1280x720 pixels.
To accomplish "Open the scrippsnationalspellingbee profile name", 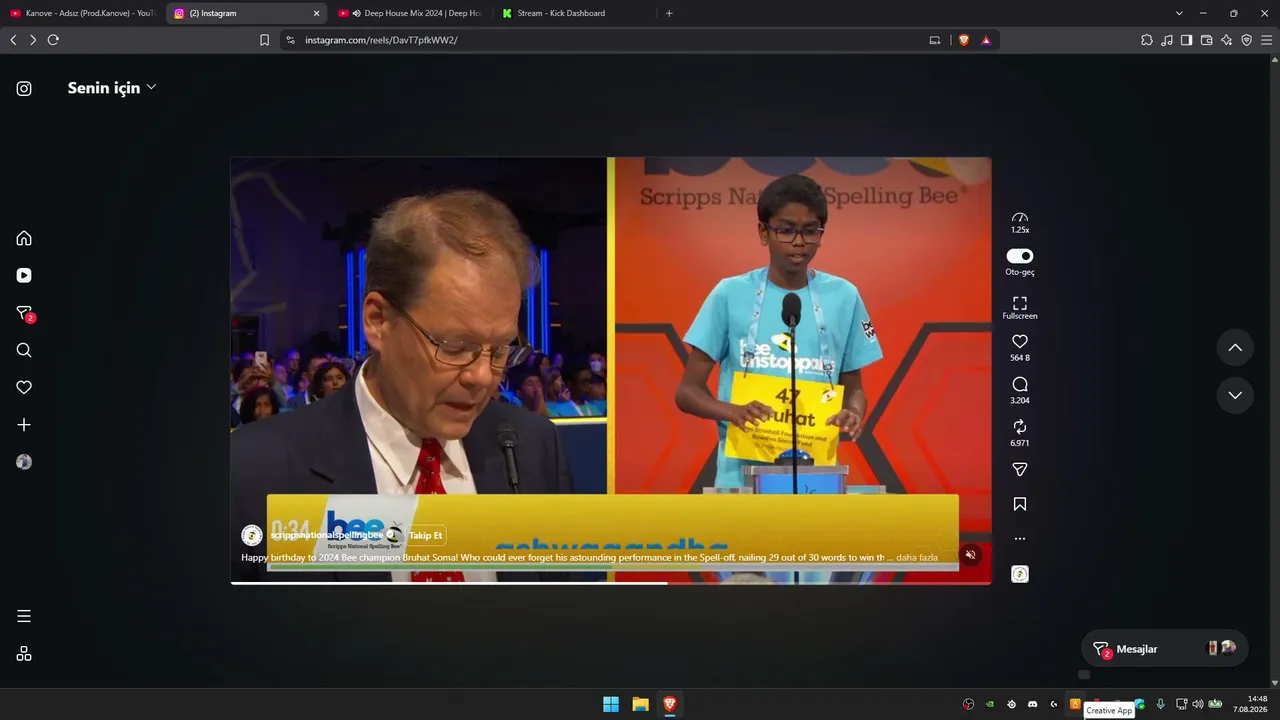I will pyautogui.click(x=326, y=536).
